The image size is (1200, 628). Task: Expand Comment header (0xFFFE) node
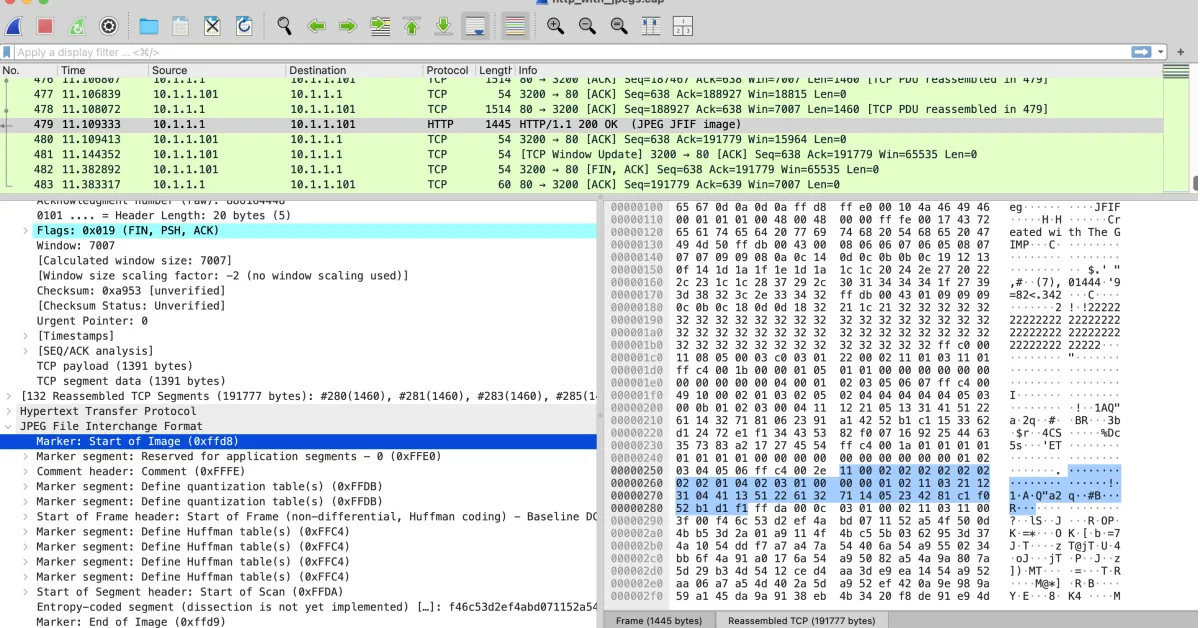[26, 472]
